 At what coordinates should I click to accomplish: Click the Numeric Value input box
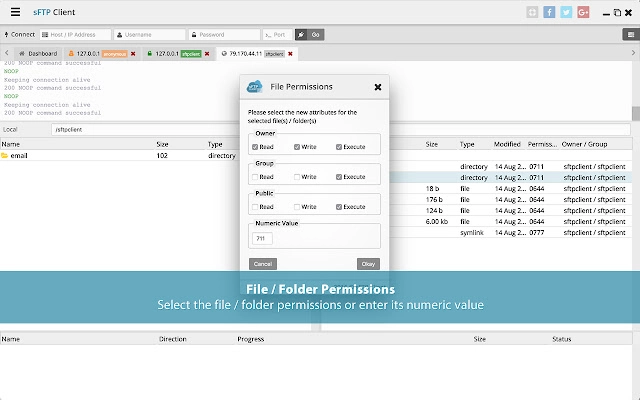[x=262, y=238]
